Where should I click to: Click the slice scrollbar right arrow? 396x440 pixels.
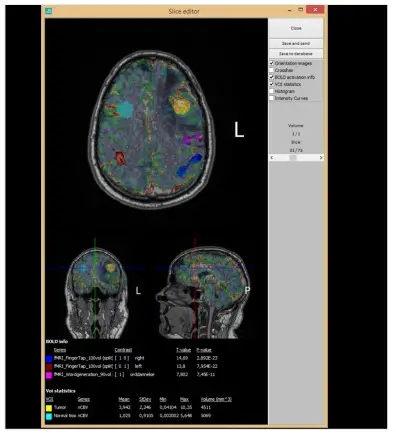(x=321, y=158)
